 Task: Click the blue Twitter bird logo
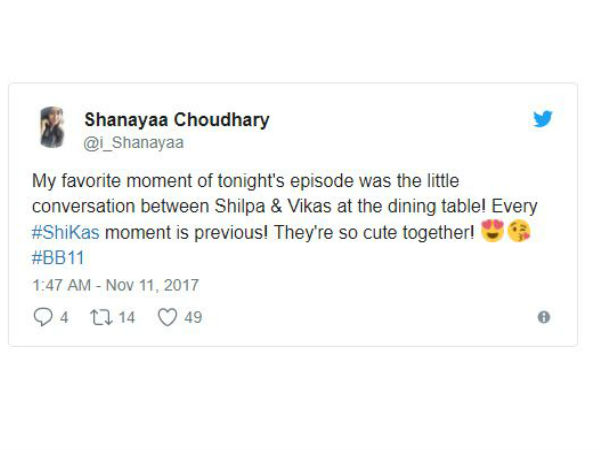543,119
